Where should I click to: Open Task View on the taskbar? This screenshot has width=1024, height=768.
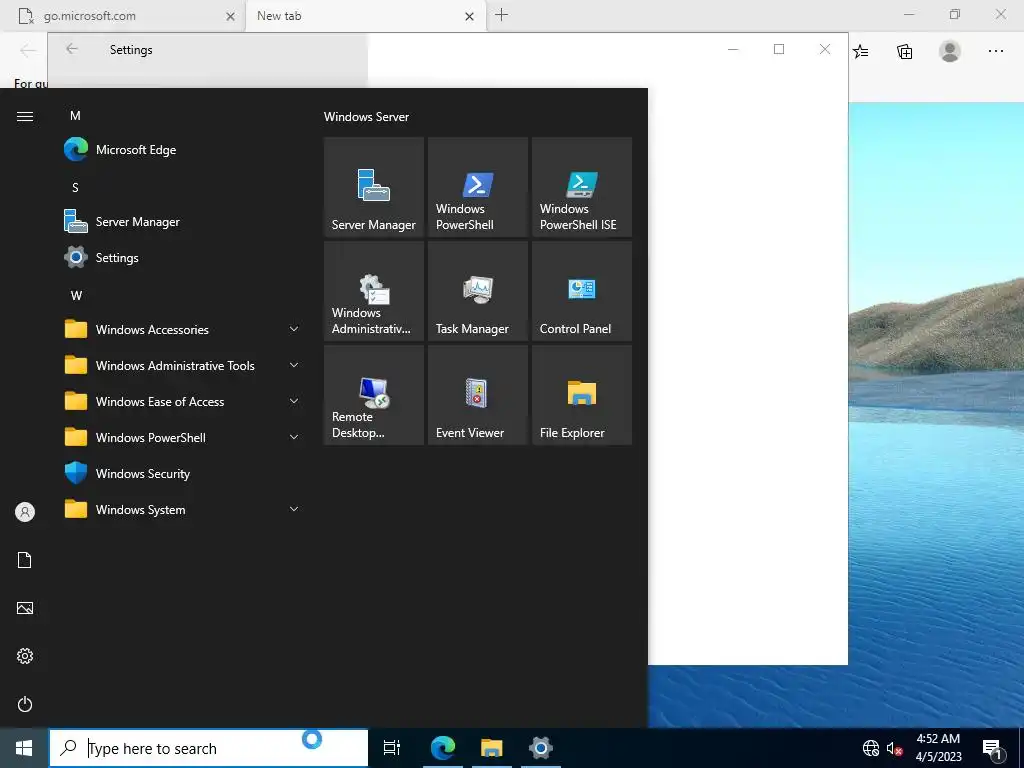(392, 748)
